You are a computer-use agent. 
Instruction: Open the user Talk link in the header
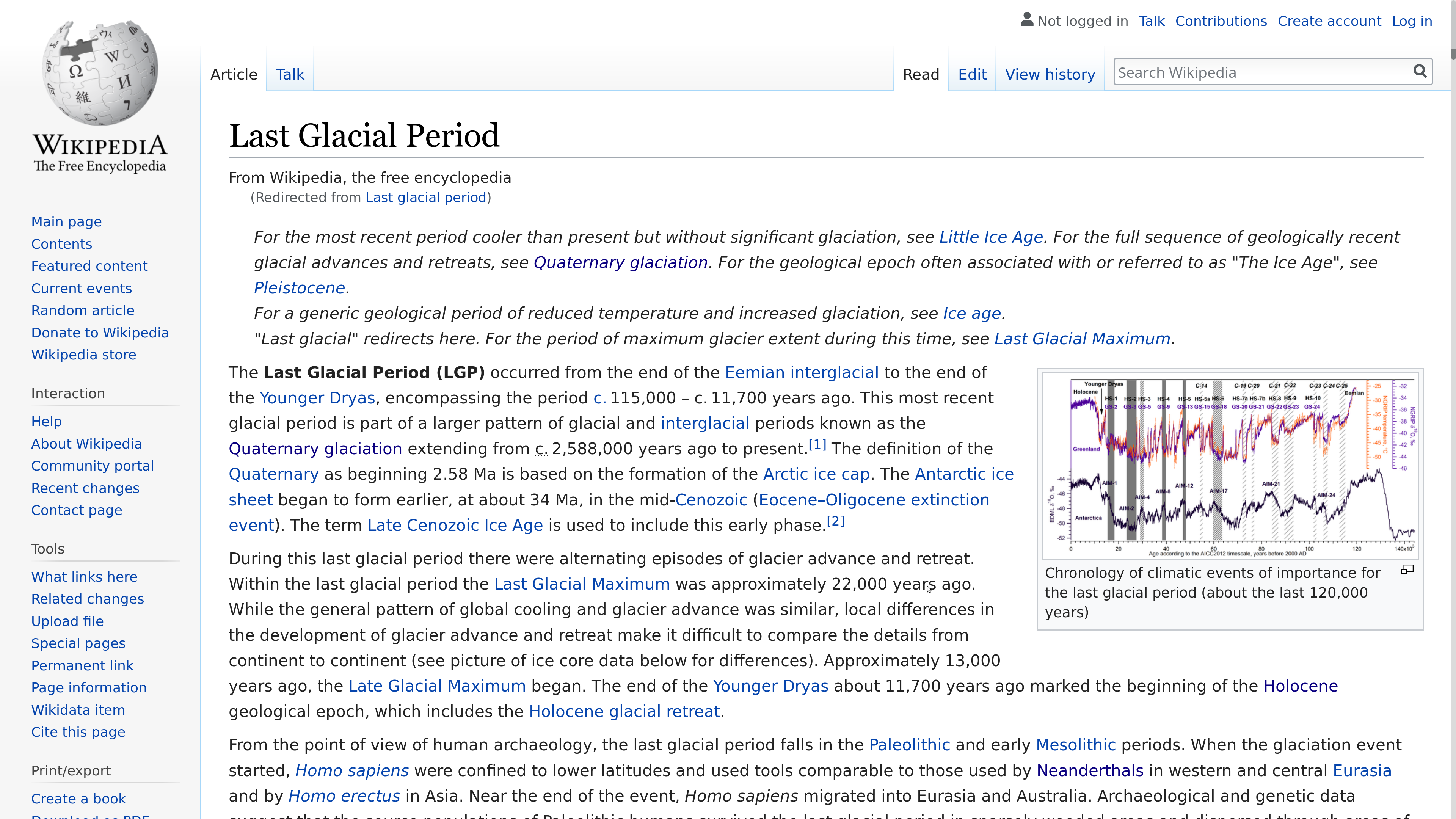pos(1152,21)
